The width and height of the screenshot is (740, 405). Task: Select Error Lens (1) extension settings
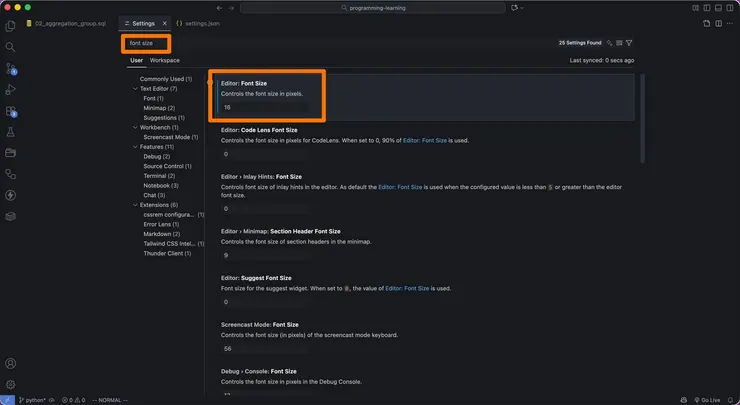(x=161, y=224)
